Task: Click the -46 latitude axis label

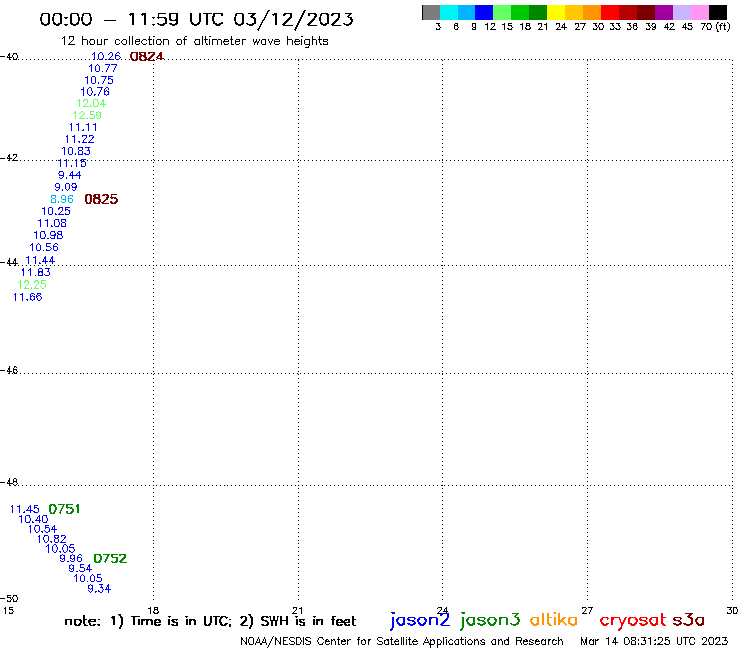Action: click(x=9, y=371)
